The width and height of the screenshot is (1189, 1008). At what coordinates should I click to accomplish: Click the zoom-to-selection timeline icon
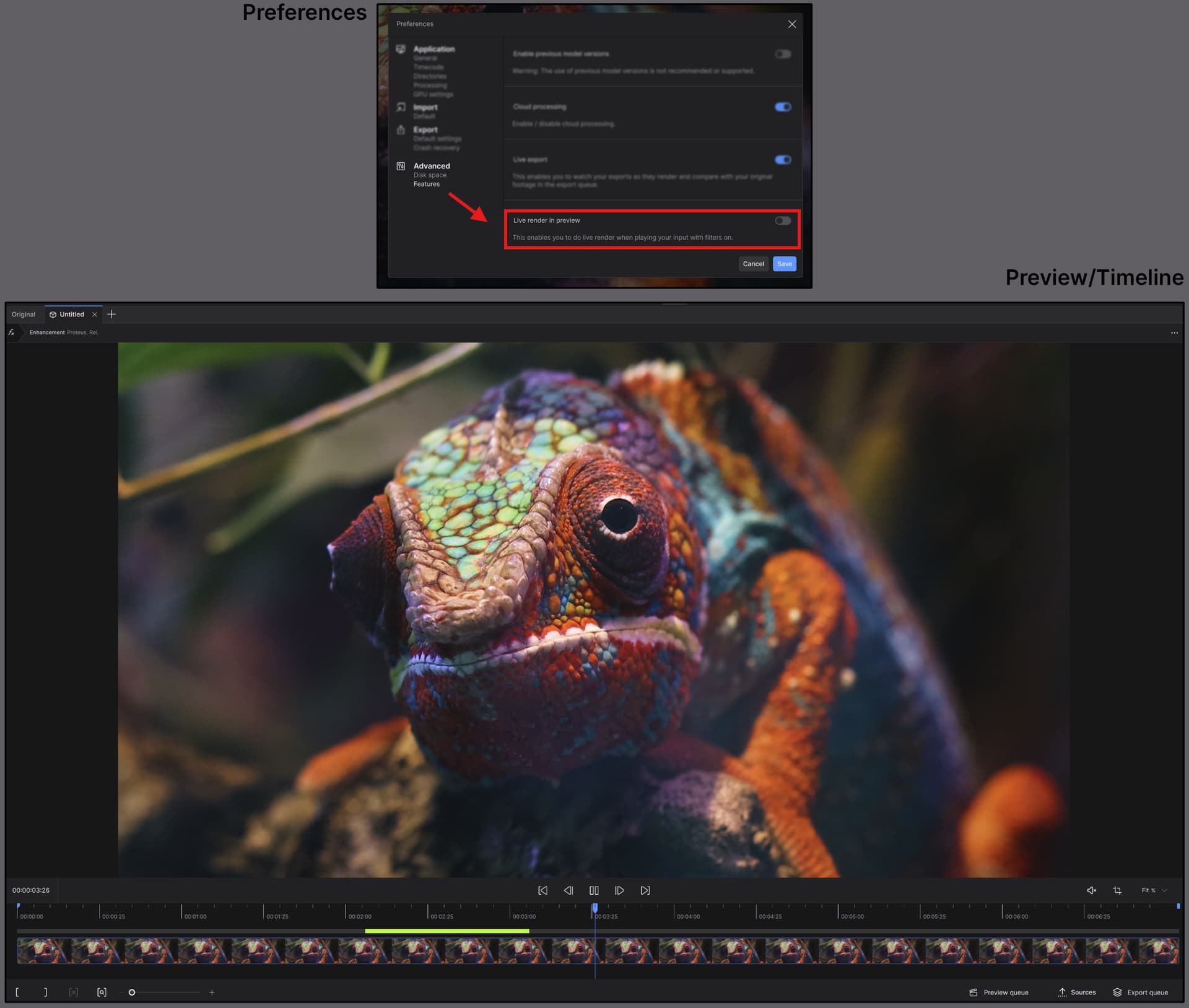102,993
